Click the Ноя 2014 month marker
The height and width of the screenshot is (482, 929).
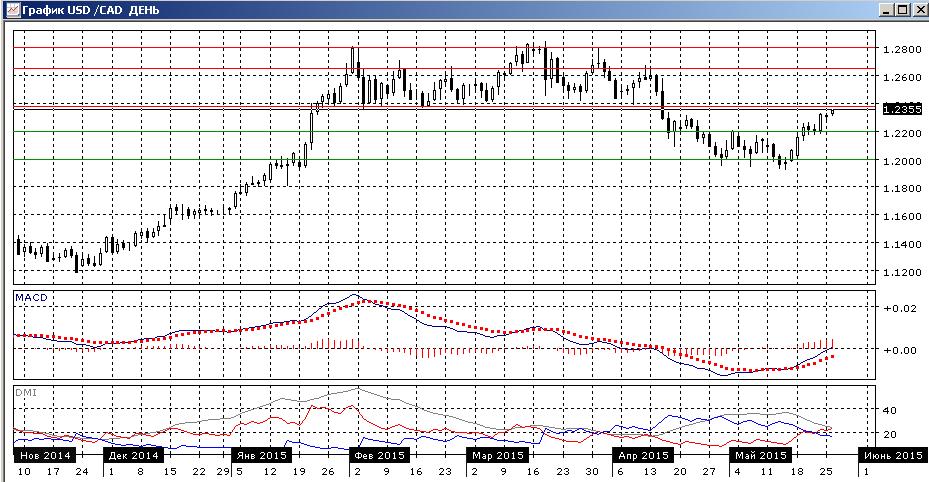click(44, 455)
